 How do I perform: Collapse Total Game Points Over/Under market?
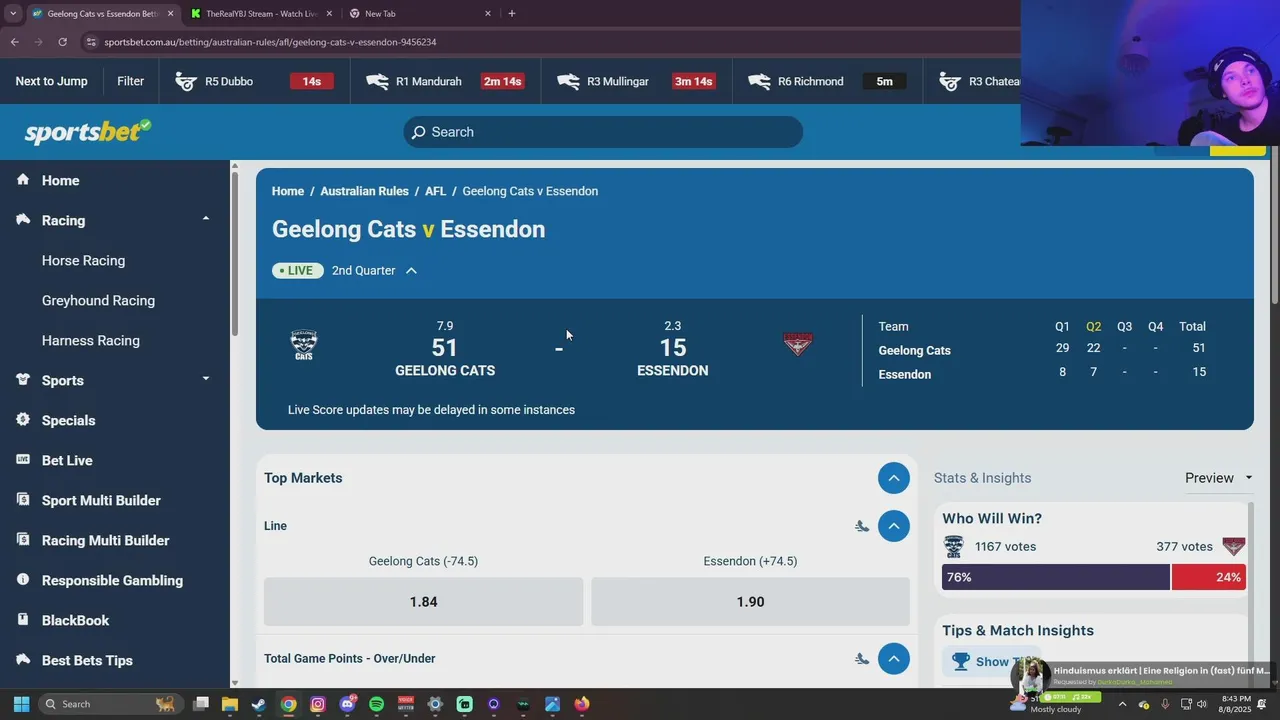(x=894, y=659)
